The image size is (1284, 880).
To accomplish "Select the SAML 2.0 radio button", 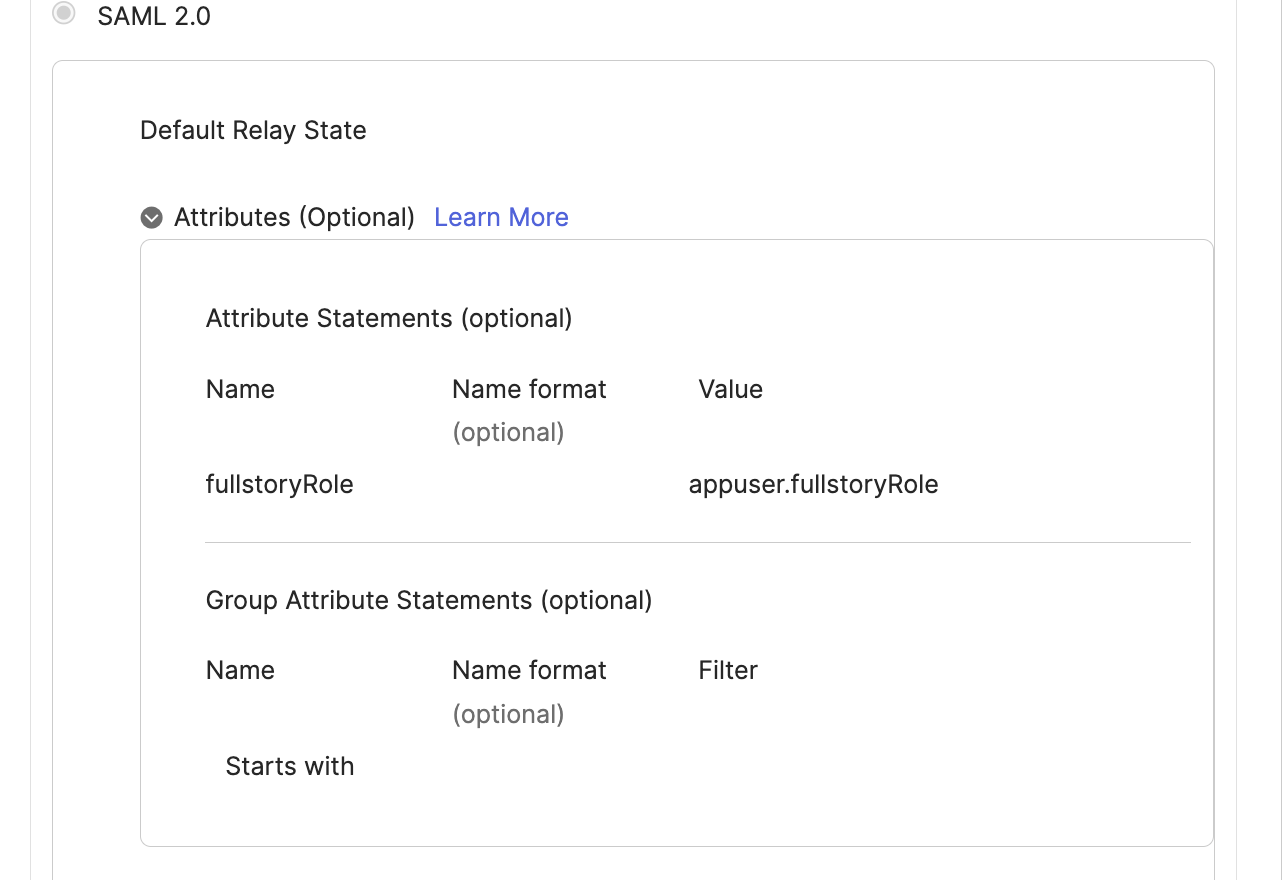I will pyautogui.click(x=64, y=14).
